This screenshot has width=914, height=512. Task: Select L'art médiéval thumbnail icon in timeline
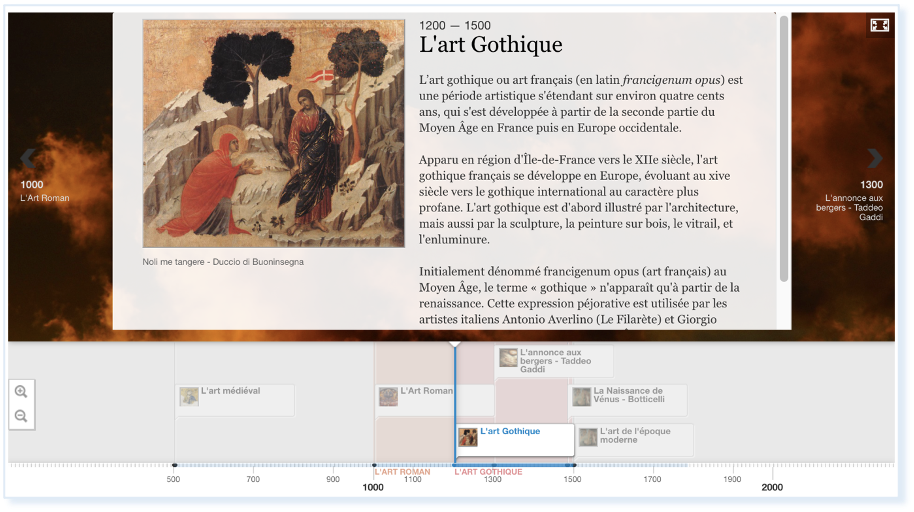coord(189,397)
